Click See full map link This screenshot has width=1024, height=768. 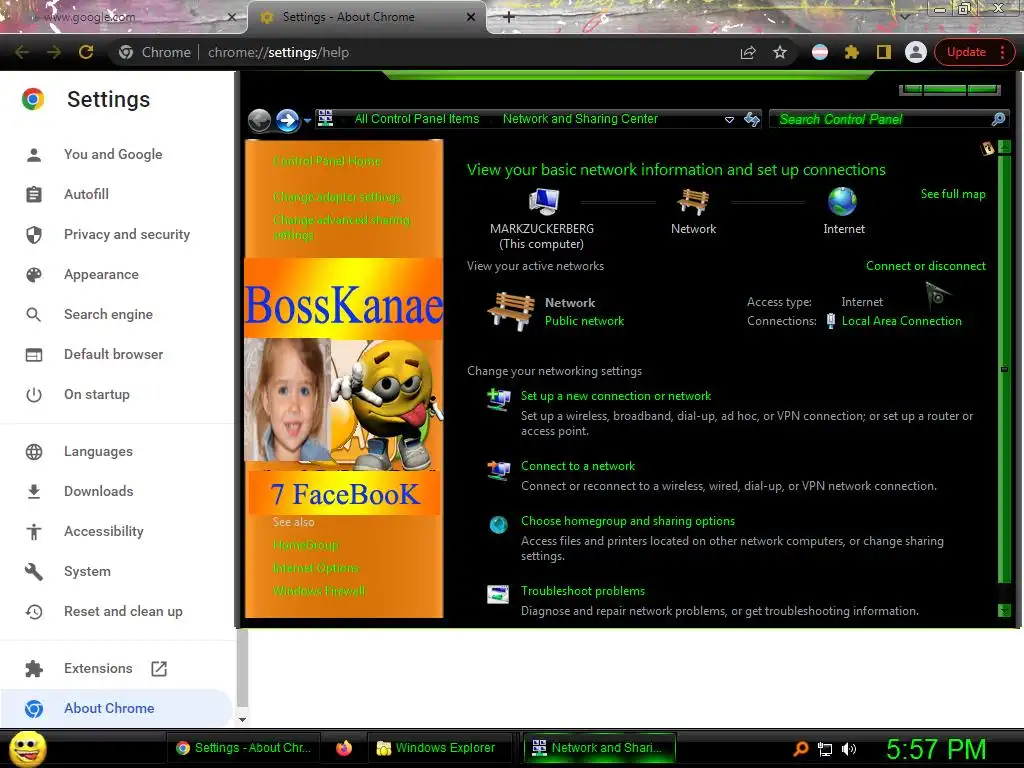point(953,194)
